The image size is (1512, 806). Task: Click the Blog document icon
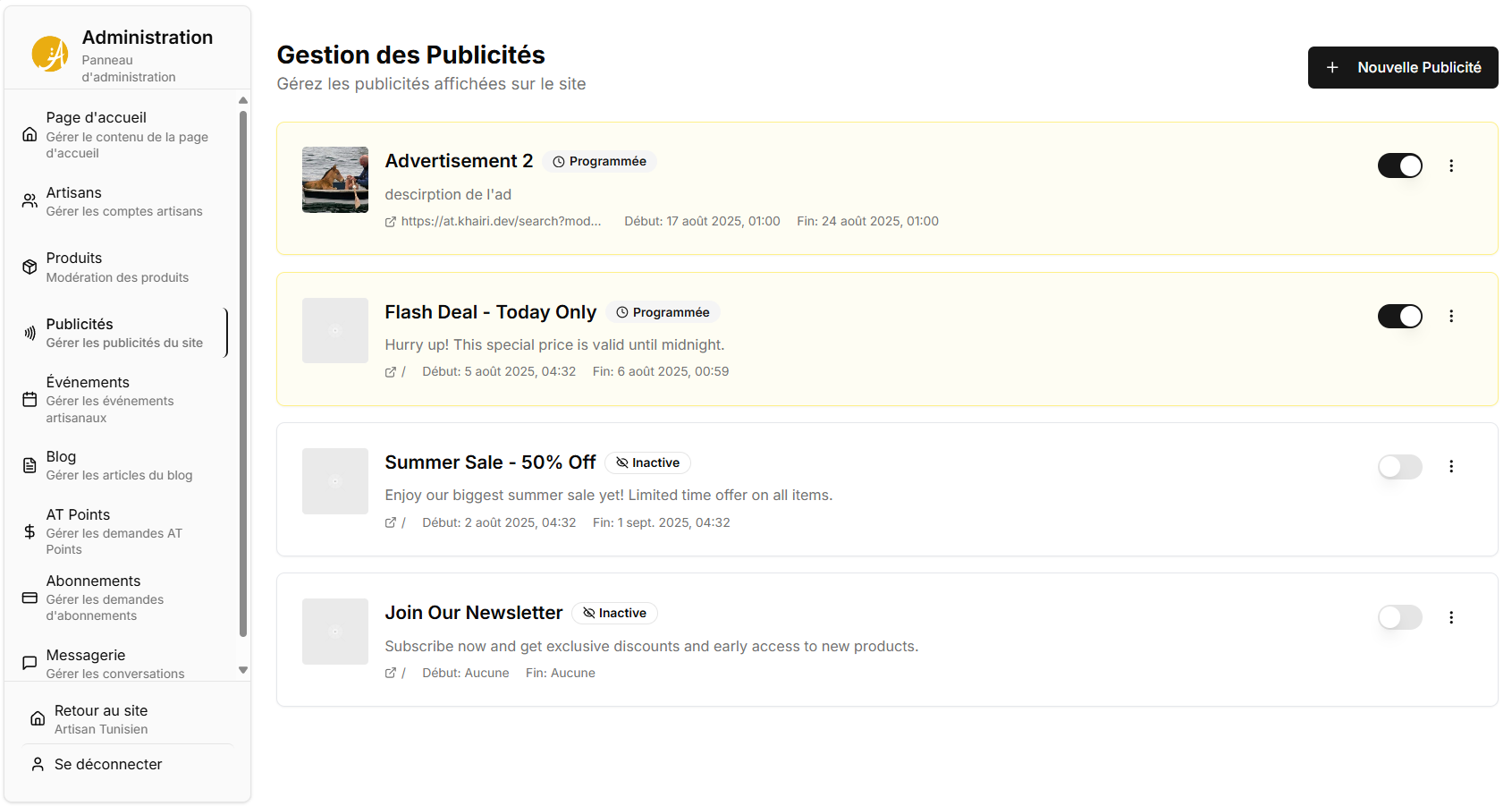(30, 465)
